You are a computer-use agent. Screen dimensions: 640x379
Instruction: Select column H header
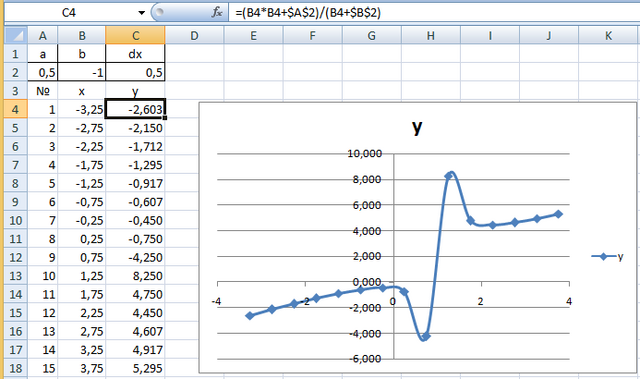pos(431,35)
